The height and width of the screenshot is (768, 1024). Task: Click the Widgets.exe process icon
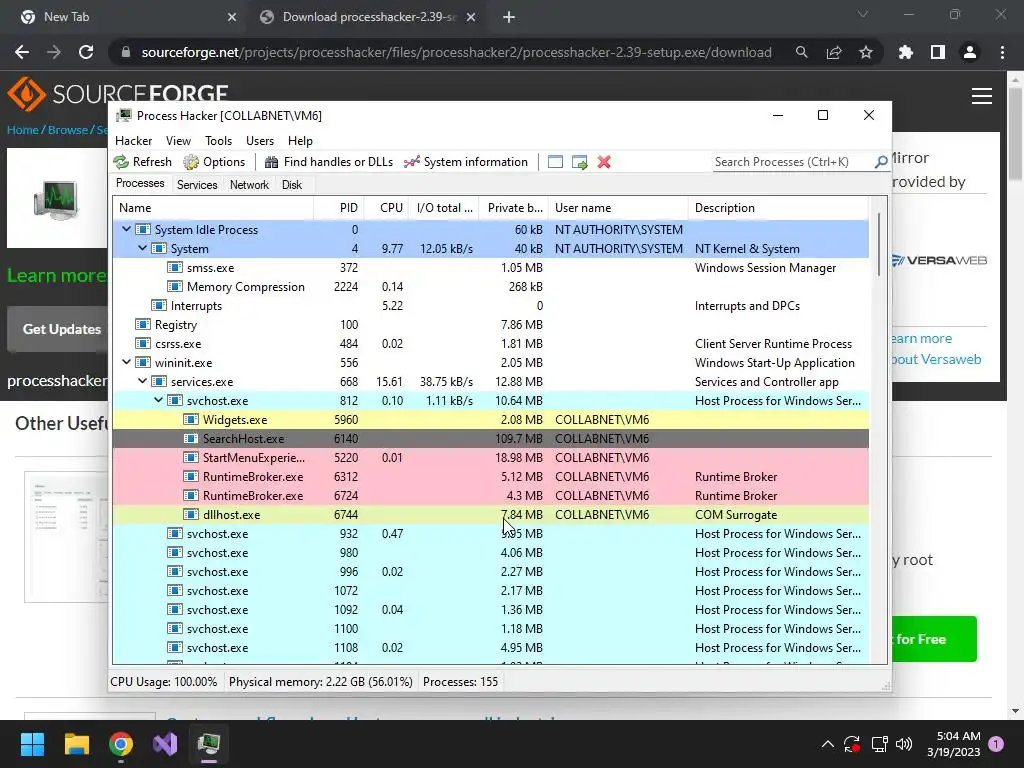click(x=191, y=419)
